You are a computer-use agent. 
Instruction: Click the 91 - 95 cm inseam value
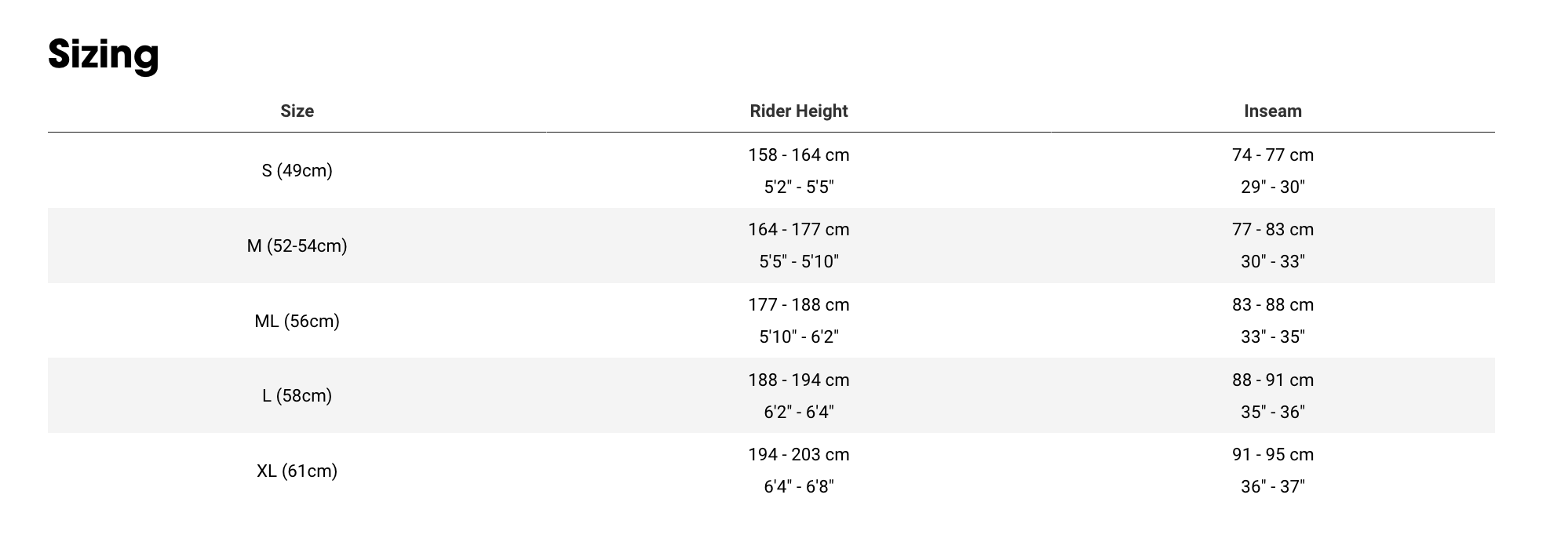tap(1272, 455)
